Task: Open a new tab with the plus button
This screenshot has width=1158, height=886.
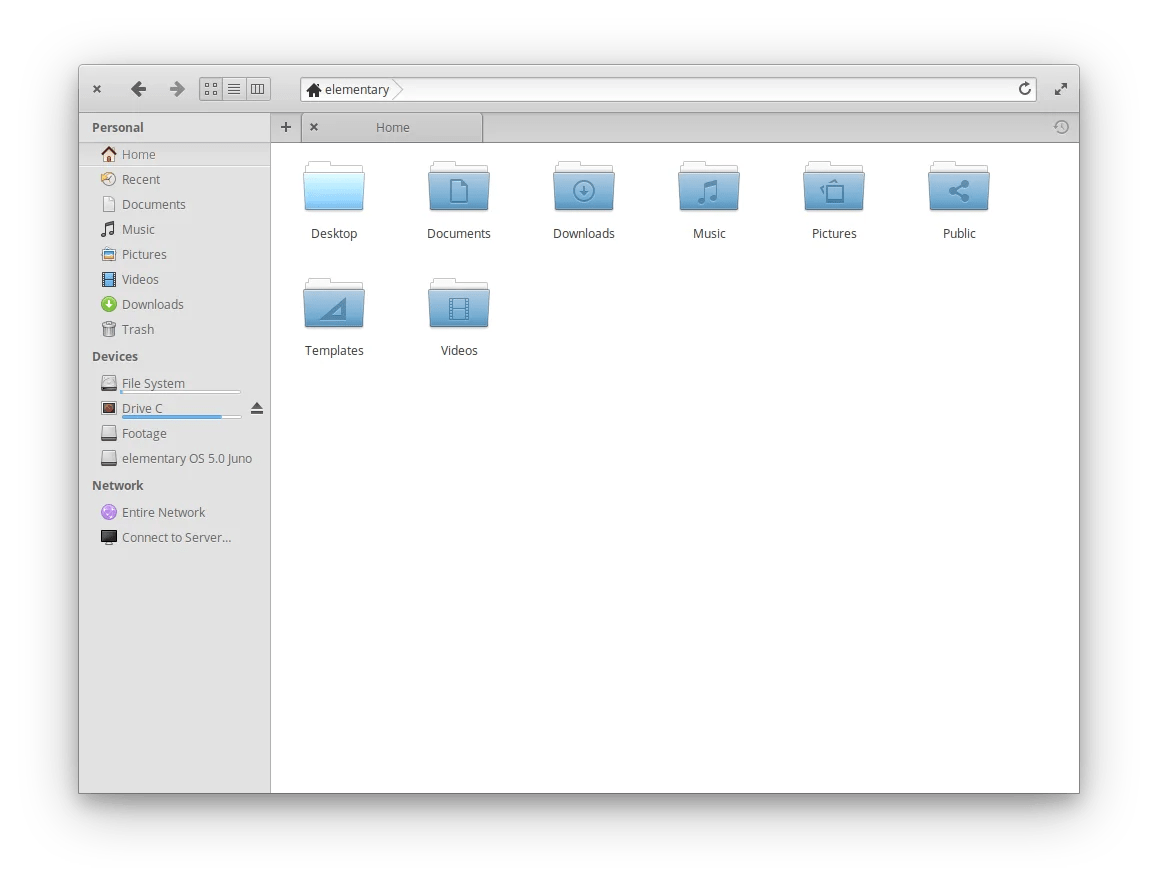Action: tap(286, 127)
